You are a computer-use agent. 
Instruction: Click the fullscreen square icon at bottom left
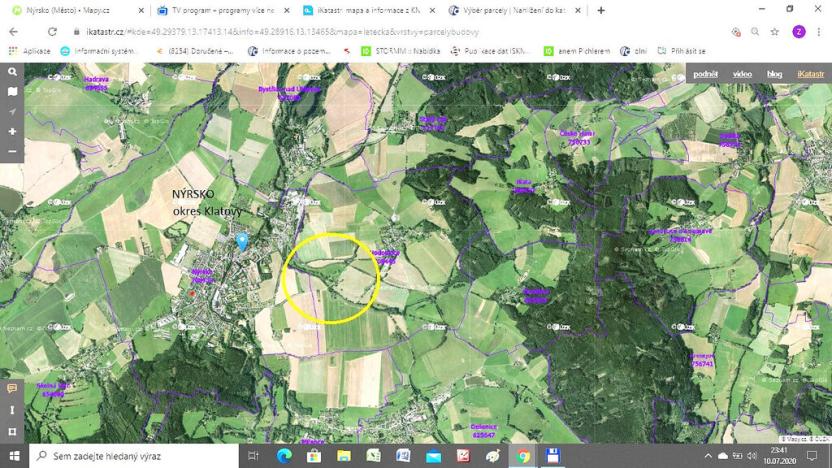click(12, 431)
